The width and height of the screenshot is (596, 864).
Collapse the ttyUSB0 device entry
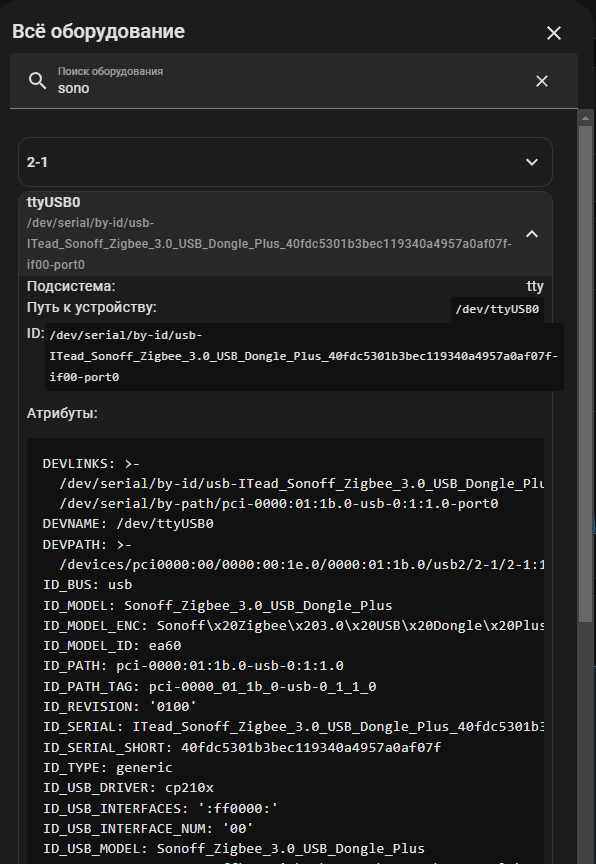532,234
